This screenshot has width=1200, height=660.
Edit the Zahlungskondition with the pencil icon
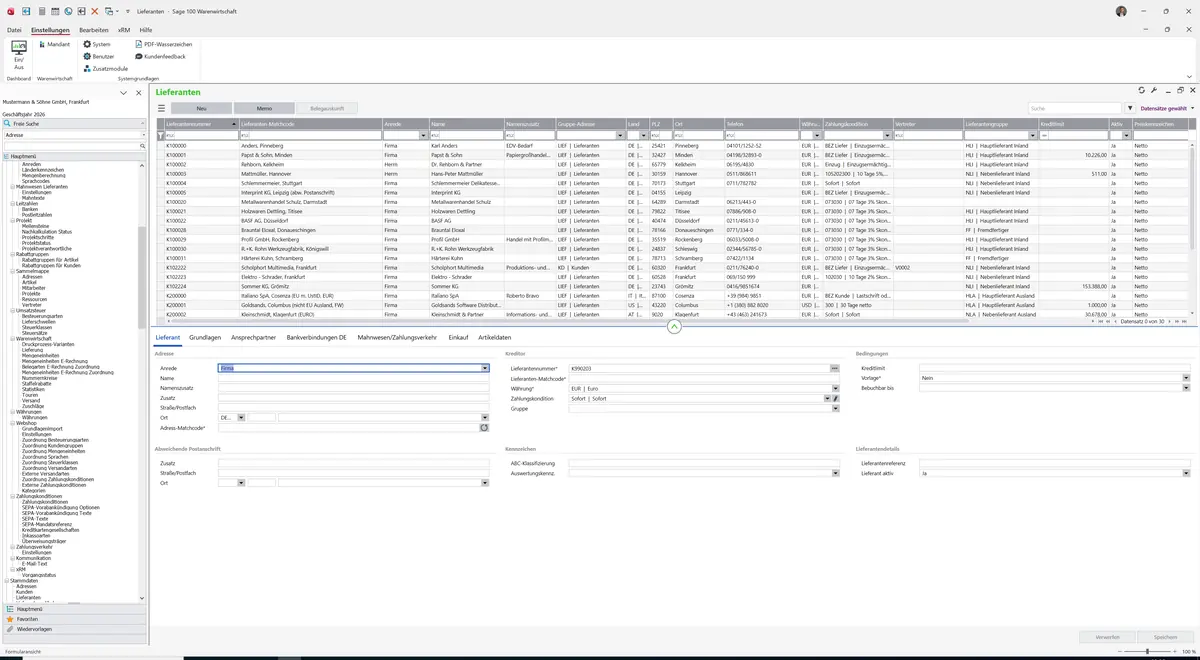coord(835,398)
